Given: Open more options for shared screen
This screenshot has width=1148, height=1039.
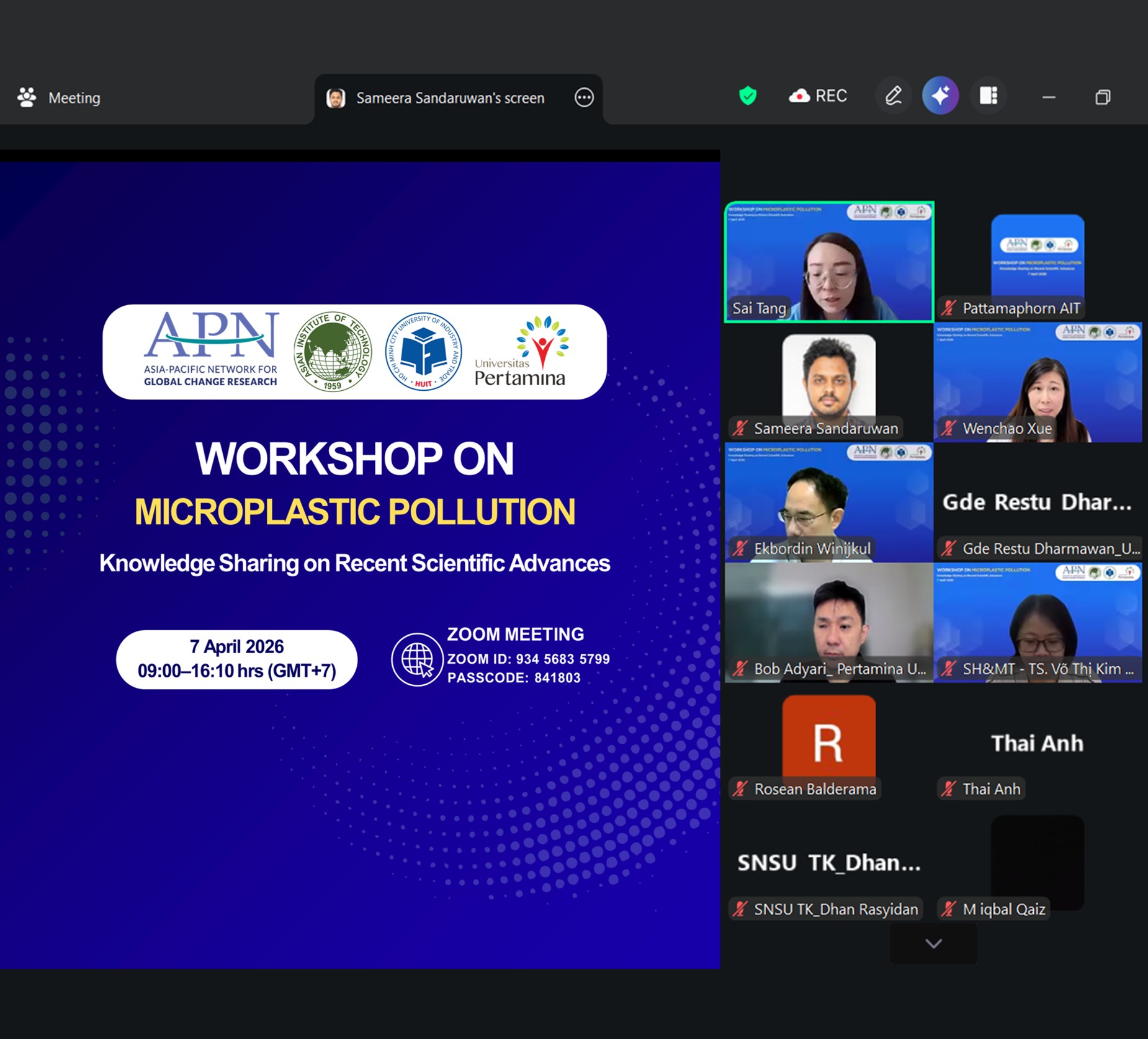Looking at the screenshot, I should [x=584, y=97].
